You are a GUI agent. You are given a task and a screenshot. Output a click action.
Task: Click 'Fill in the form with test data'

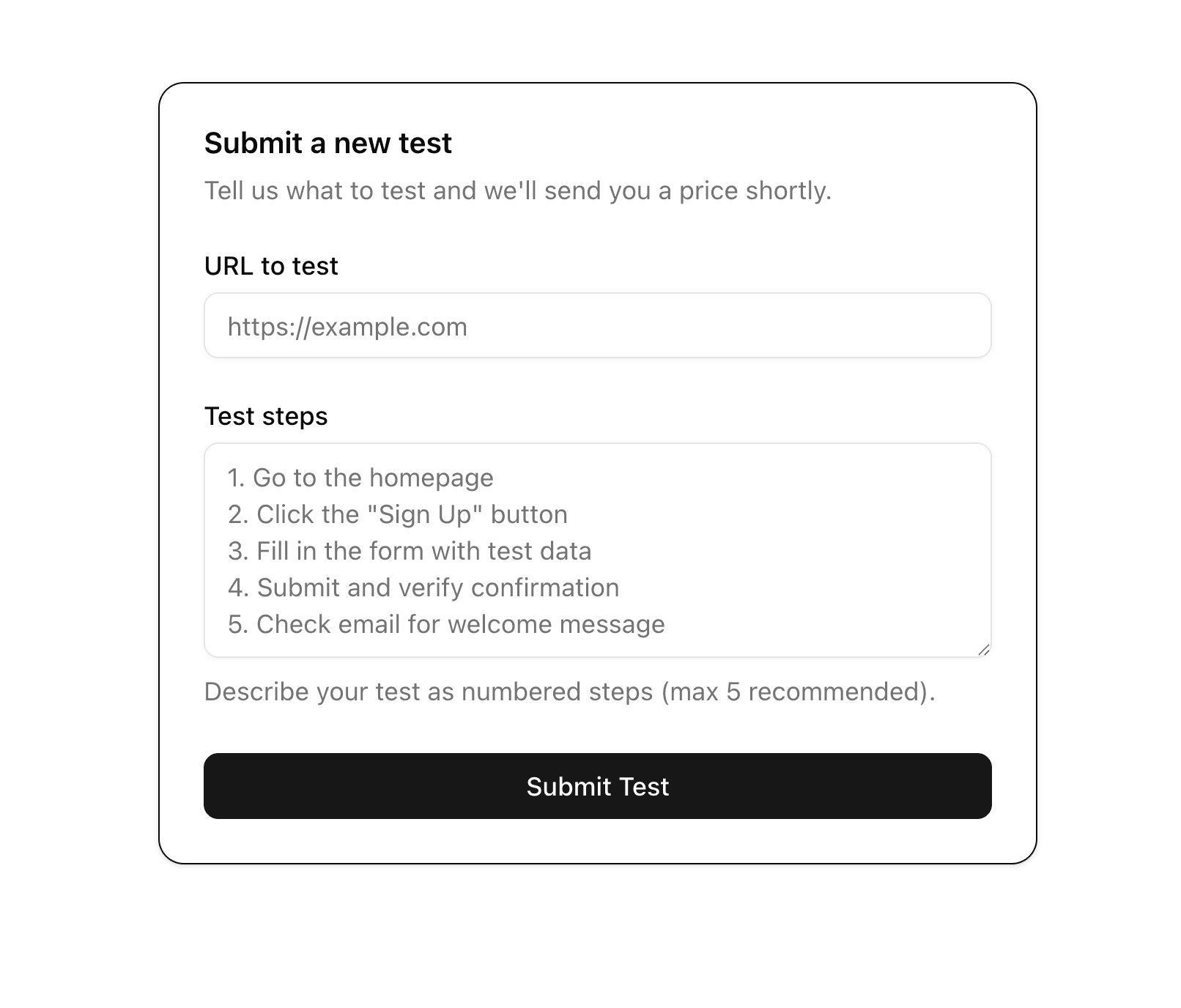[410, 551]
